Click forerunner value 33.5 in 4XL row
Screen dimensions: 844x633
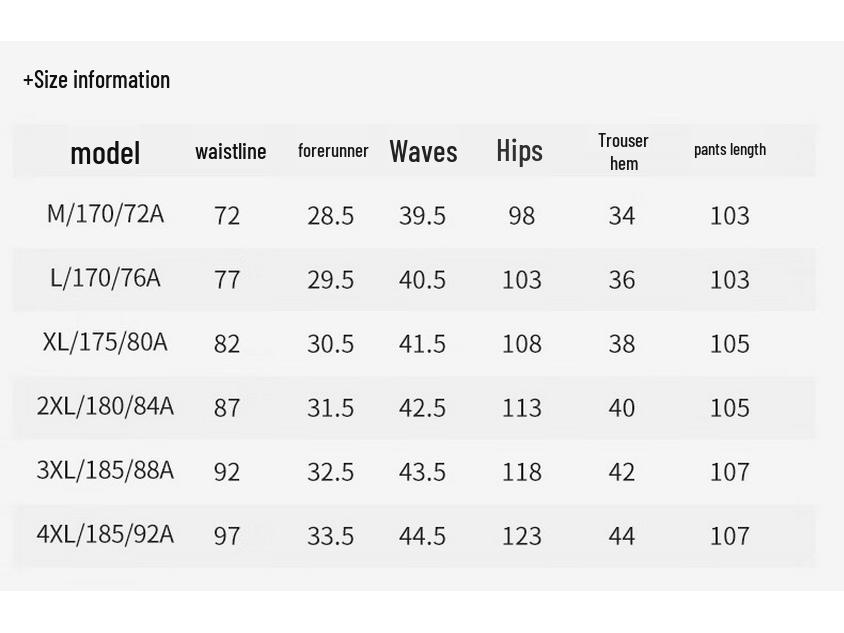tap(330, 535)
